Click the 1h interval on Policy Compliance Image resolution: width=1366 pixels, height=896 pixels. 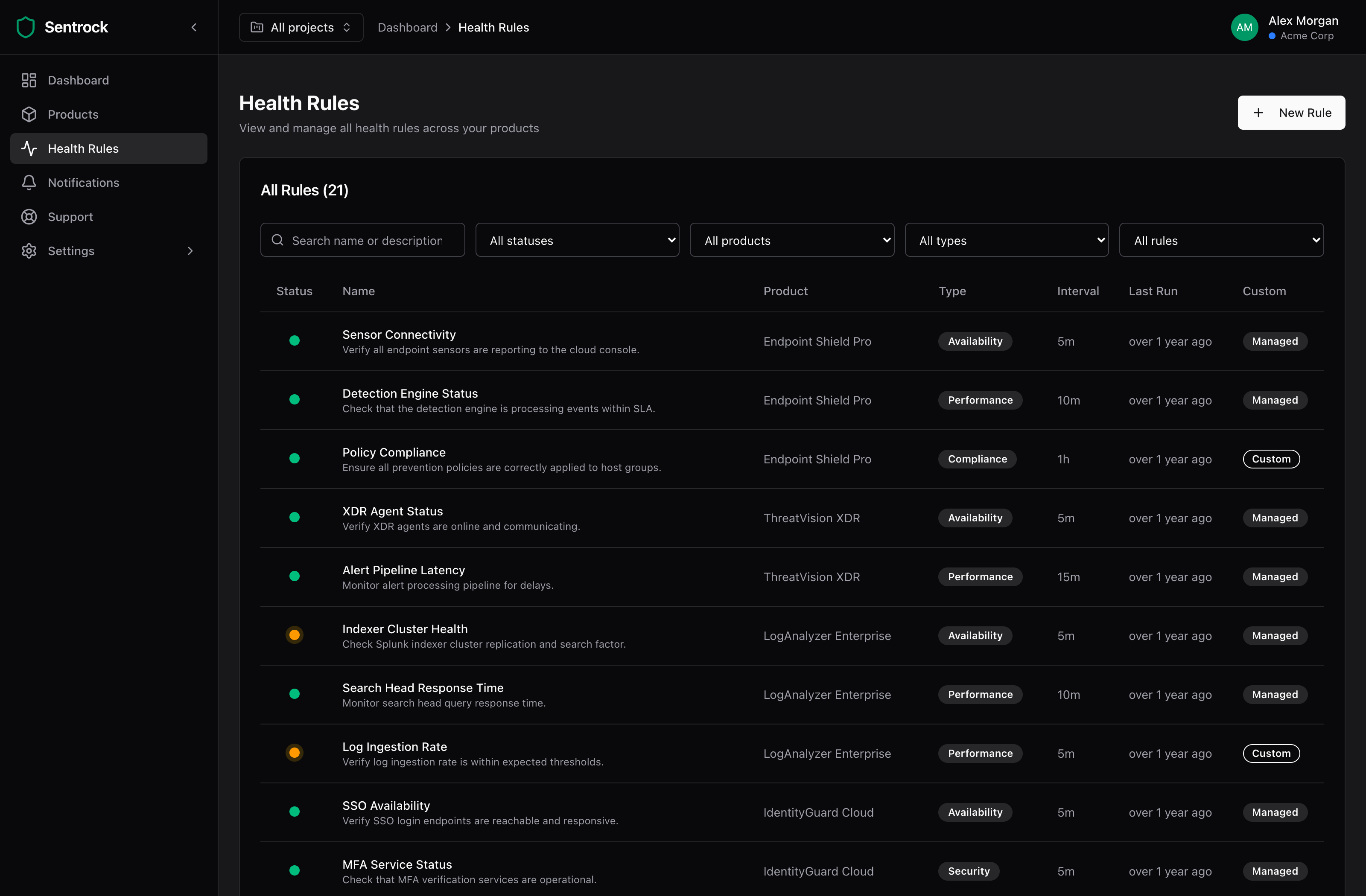click(x=1063, y=459)
